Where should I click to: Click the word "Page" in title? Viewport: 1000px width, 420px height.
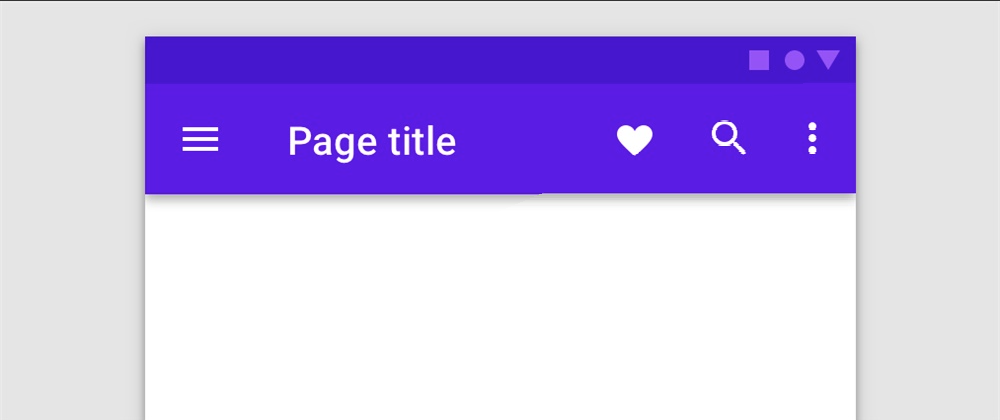pyautogui.click(x=332, y=143)
